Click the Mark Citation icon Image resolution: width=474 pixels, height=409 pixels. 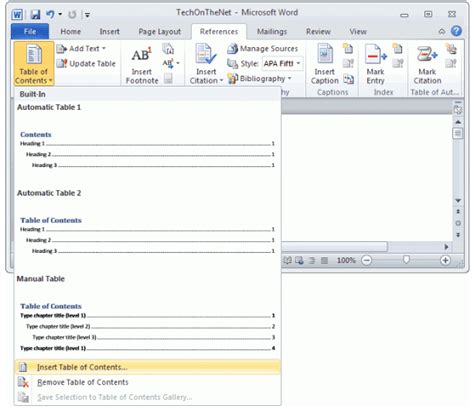click(427, 54)
